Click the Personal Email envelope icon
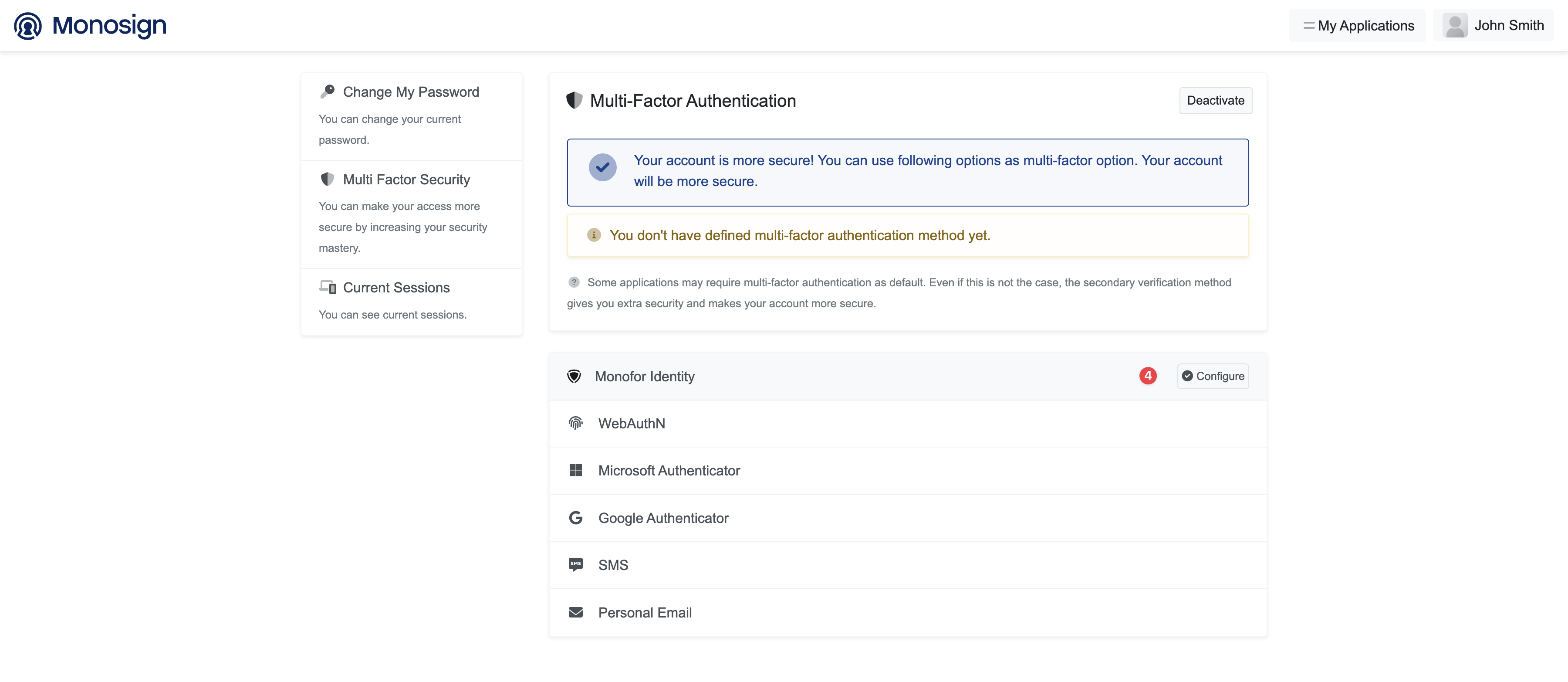The height and width of the screenshot is (682, 1568). 575,612
